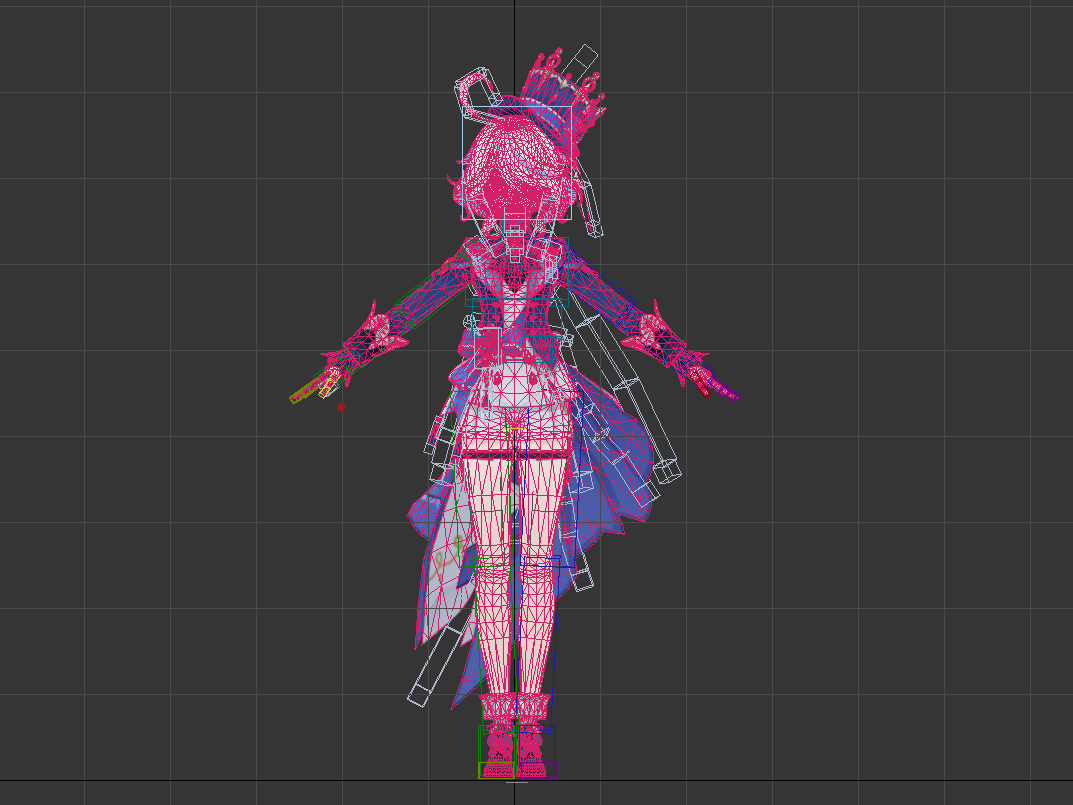Select the hook-shaped white bone above the head
This screenshot has height=805, width=1073.
pyautogui.click(x=468, y=87)
